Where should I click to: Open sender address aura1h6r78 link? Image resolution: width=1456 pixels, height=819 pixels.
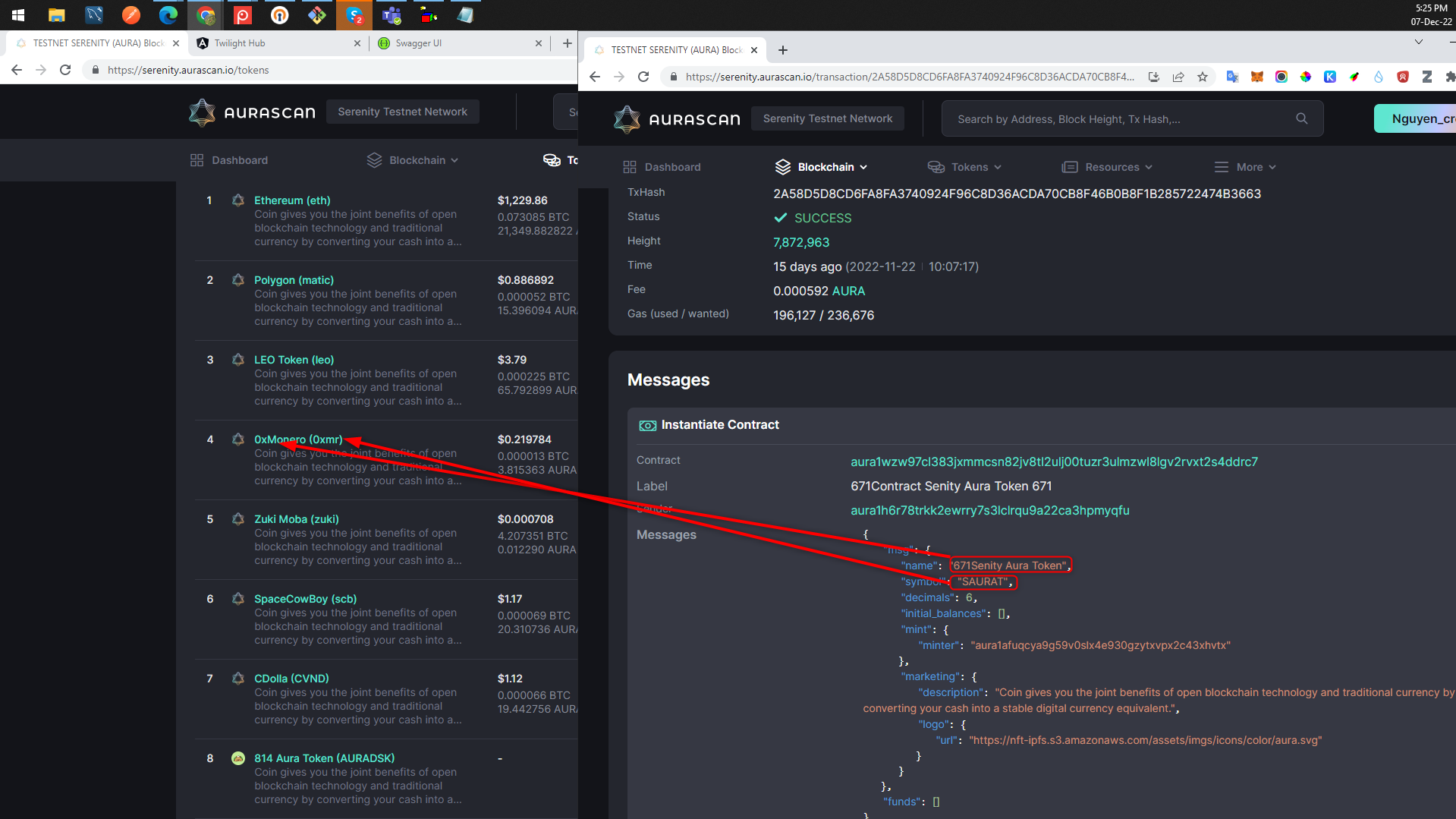989,510
